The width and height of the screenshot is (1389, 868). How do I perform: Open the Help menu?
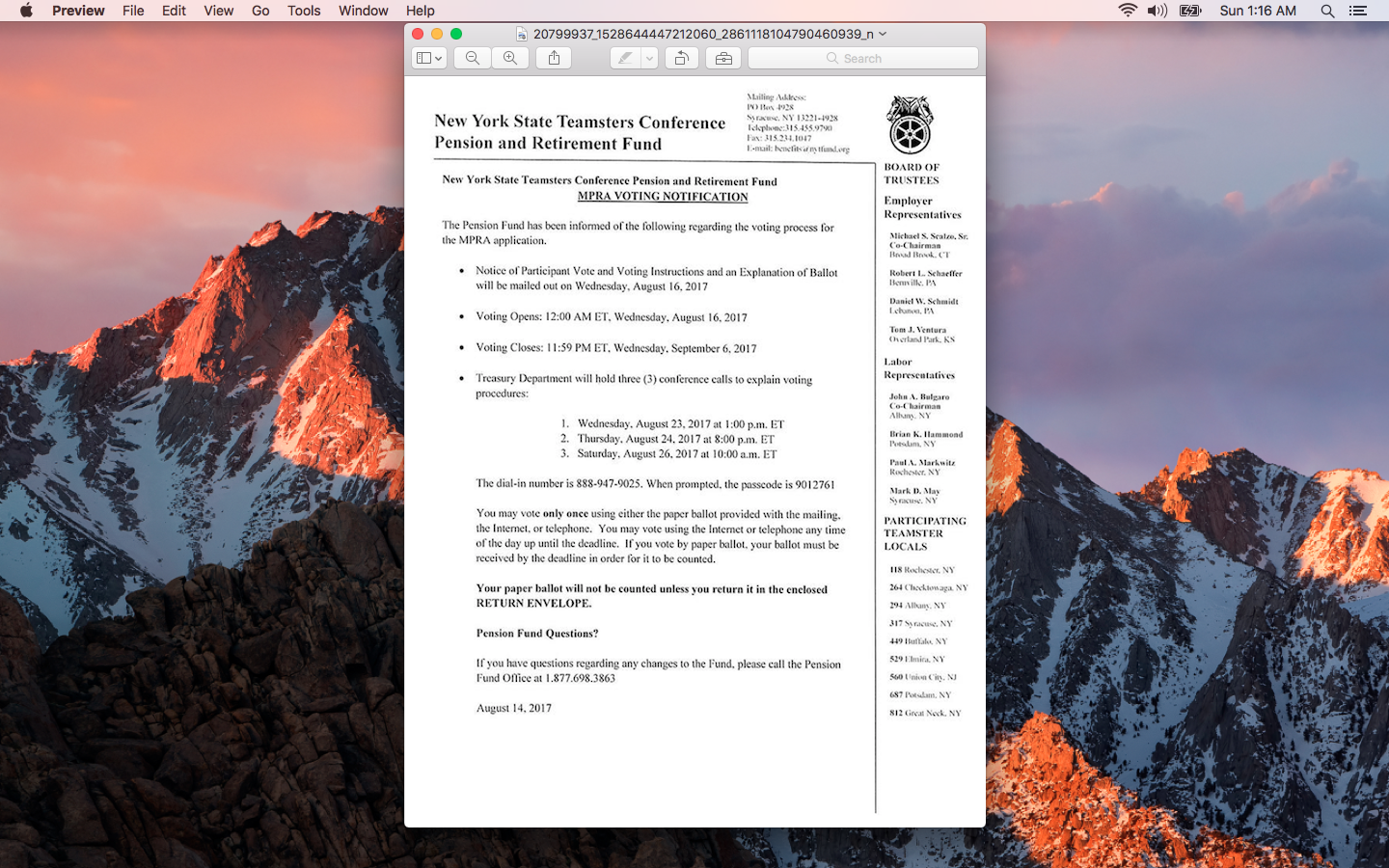pyautogui.click(x=420, y=11)
